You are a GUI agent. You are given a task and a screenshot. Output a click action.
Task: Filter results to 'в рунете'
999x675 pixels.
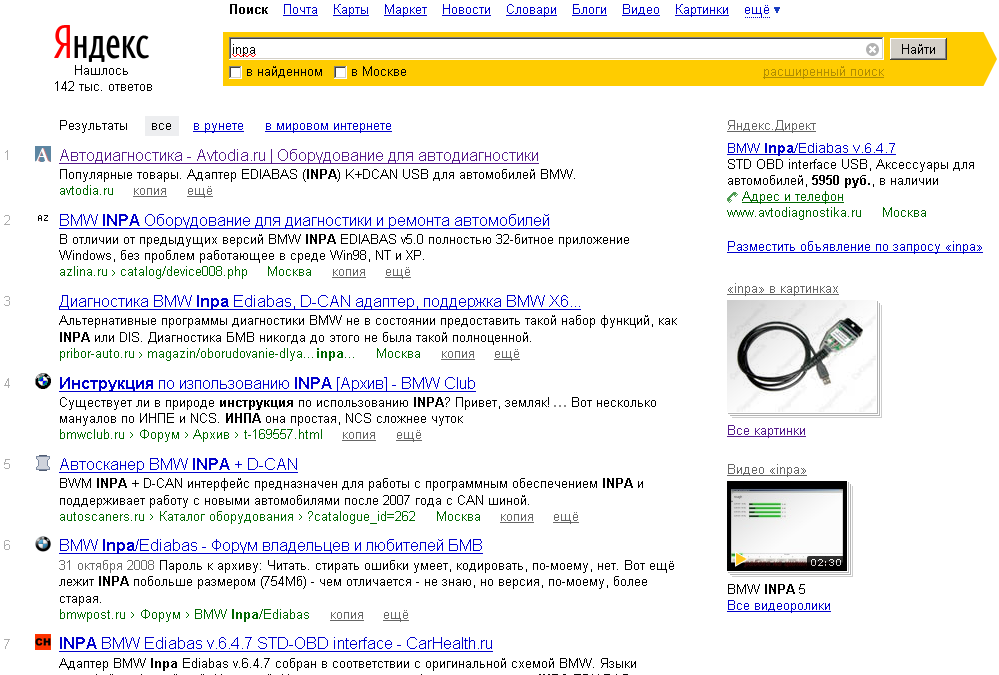click(x=219, y=126)
